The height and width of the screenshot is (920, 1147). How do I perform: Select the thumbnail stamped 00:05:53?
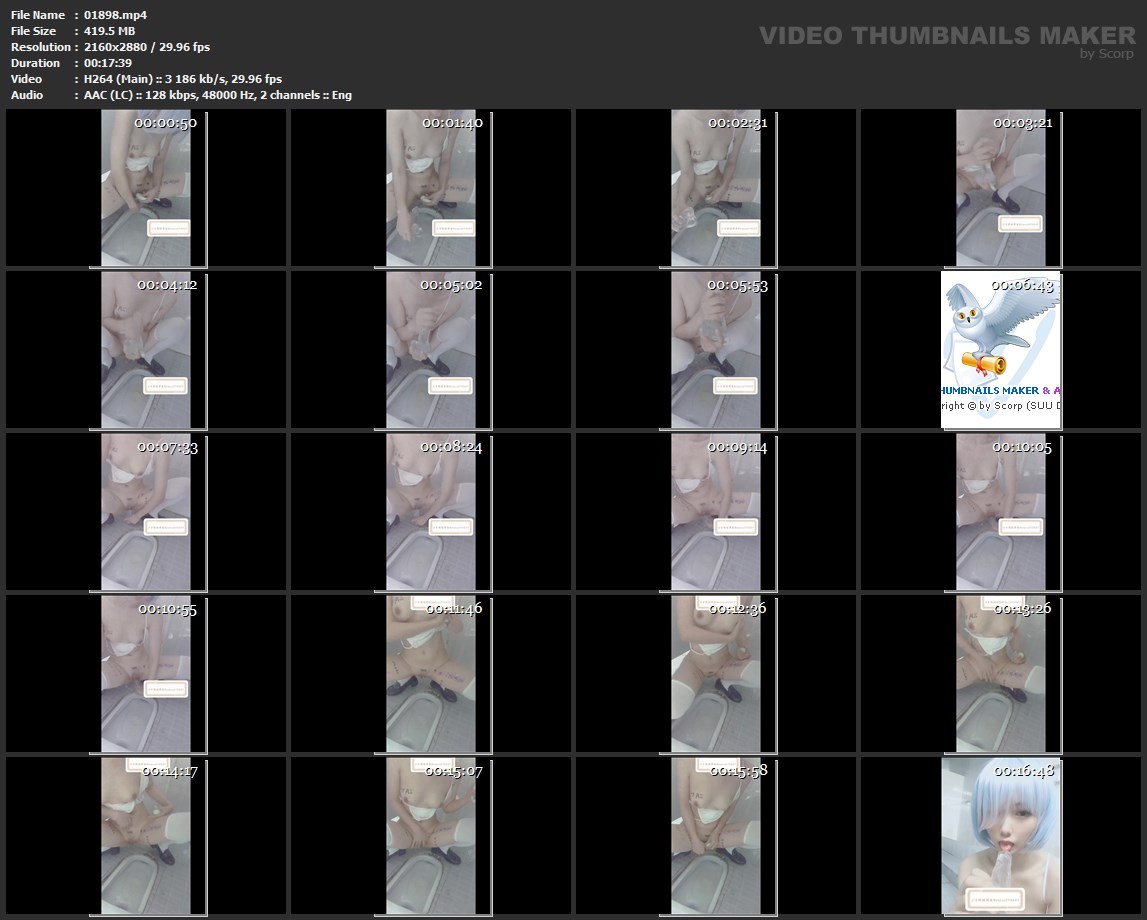(715, 350)
